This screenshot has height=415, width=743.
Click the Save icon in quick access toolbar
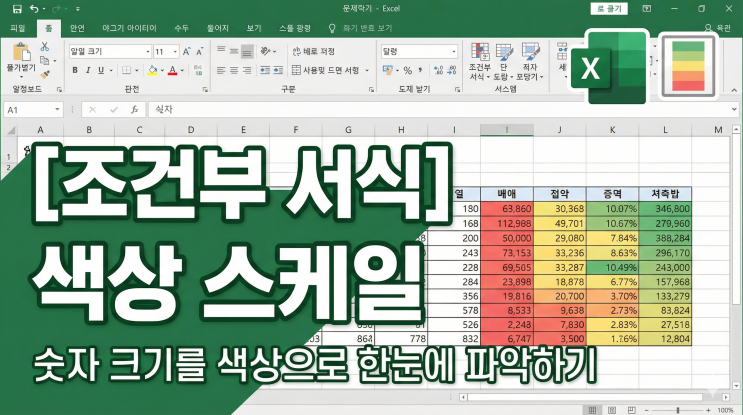[17, 9]
